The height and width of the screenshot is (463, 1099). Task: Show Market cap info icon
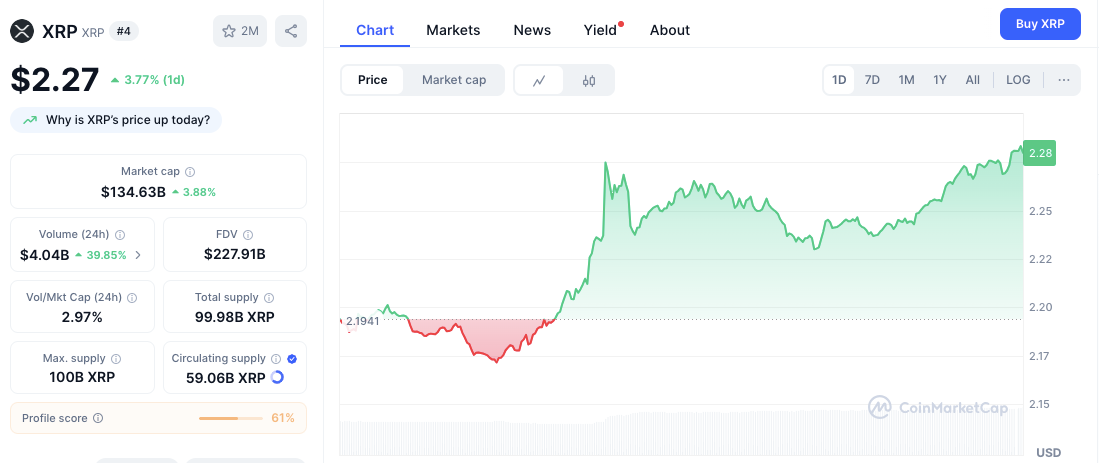tap(190, 172)
